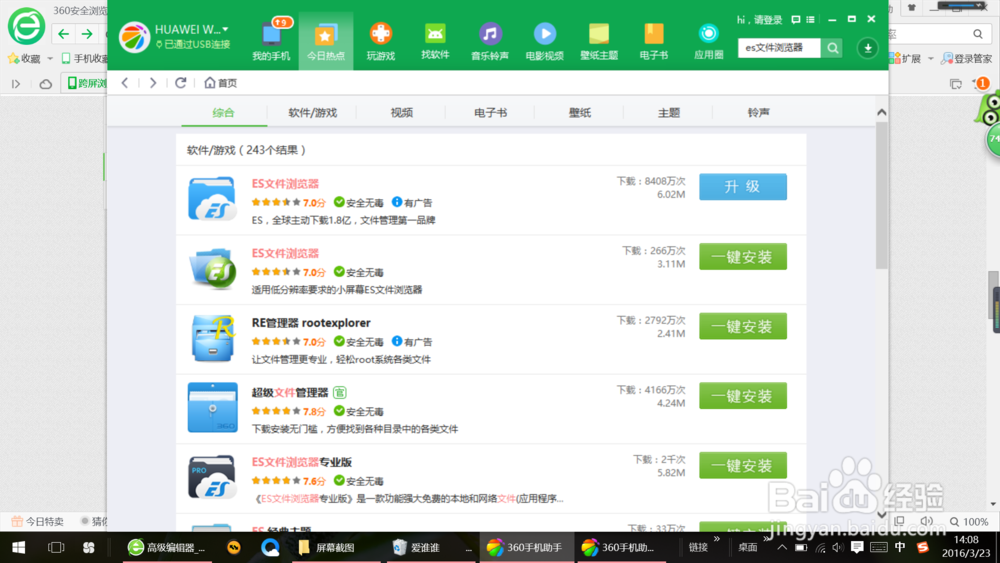Open the RE管理器 rootexplorer title link

[311, 323]
